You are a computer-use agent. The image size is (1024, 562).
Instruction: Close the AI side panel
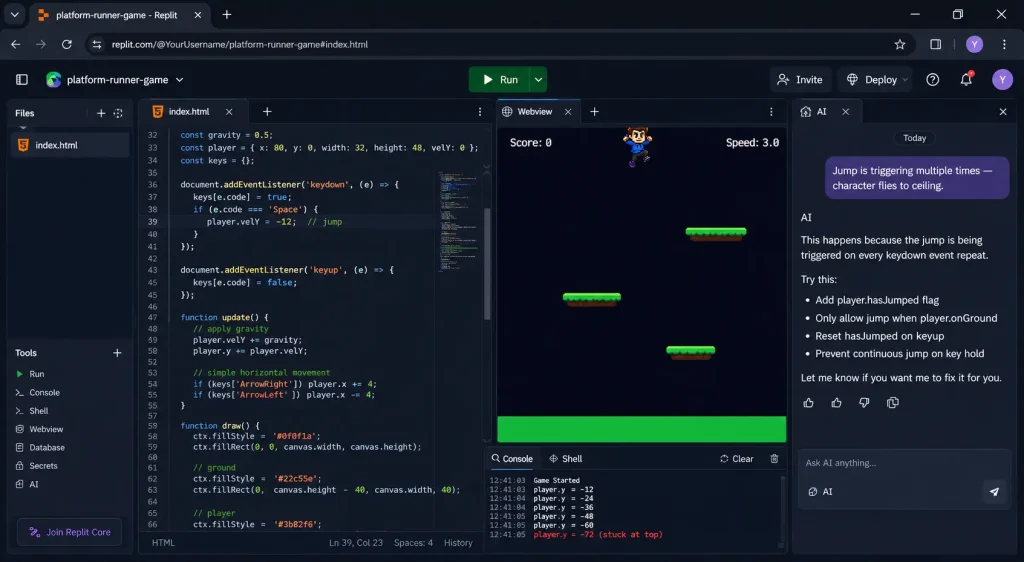click(1003, 112)
